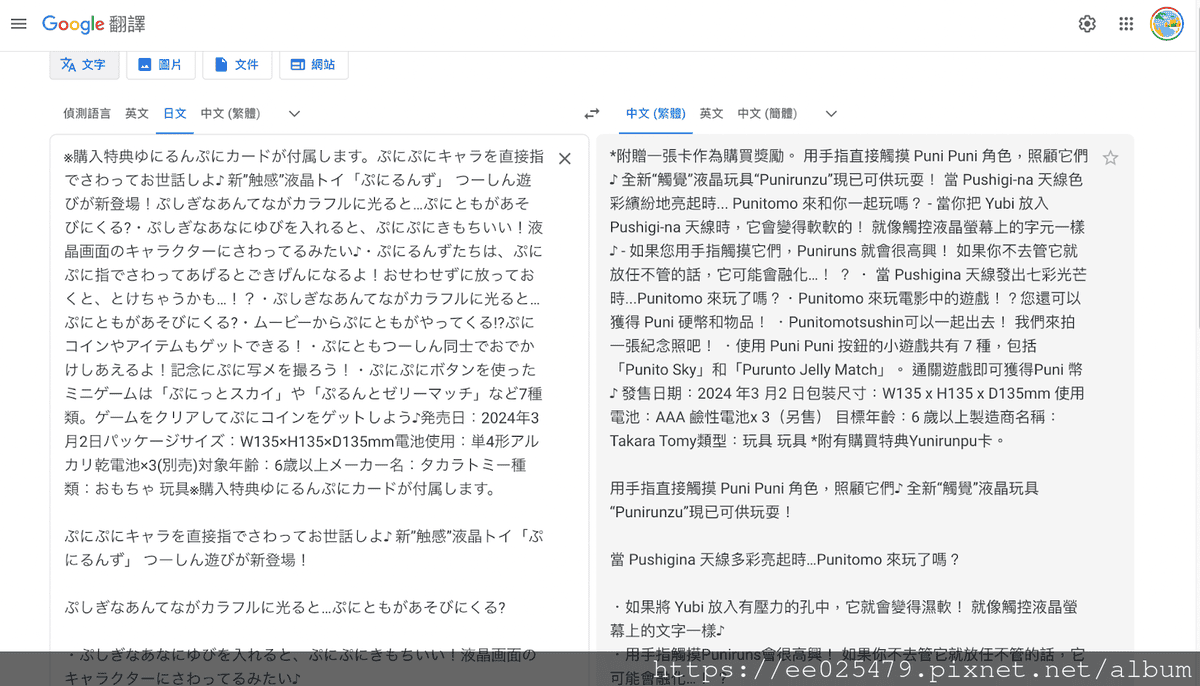Switch to 圖片 image translation mode
Screen dimensions: 1200x686
point(160,65)
